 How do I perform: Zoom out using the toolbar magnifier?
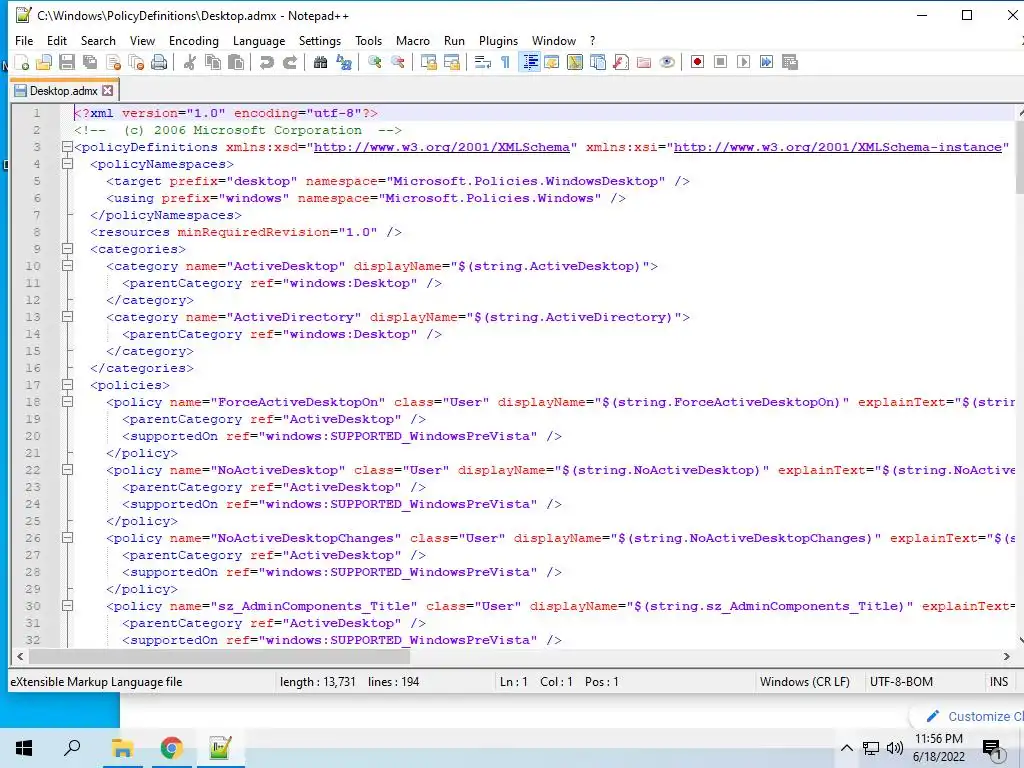pos(397,62)
